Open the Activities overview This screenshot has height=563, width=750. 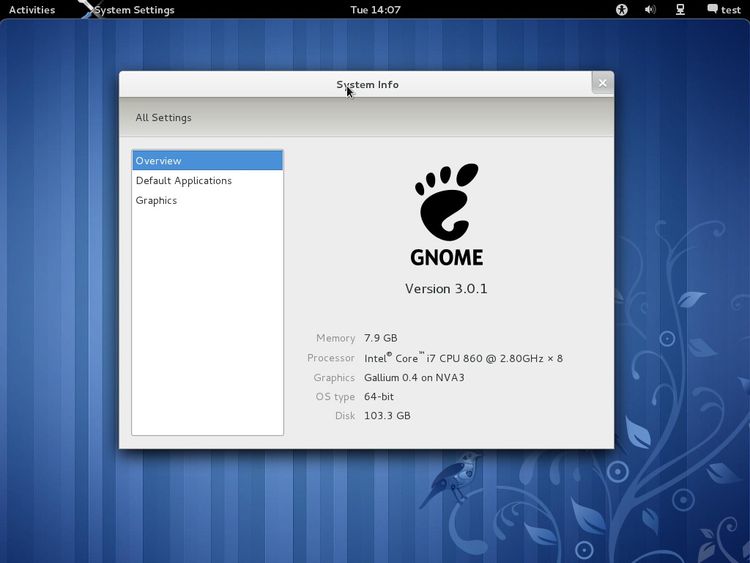coord(32,10)
